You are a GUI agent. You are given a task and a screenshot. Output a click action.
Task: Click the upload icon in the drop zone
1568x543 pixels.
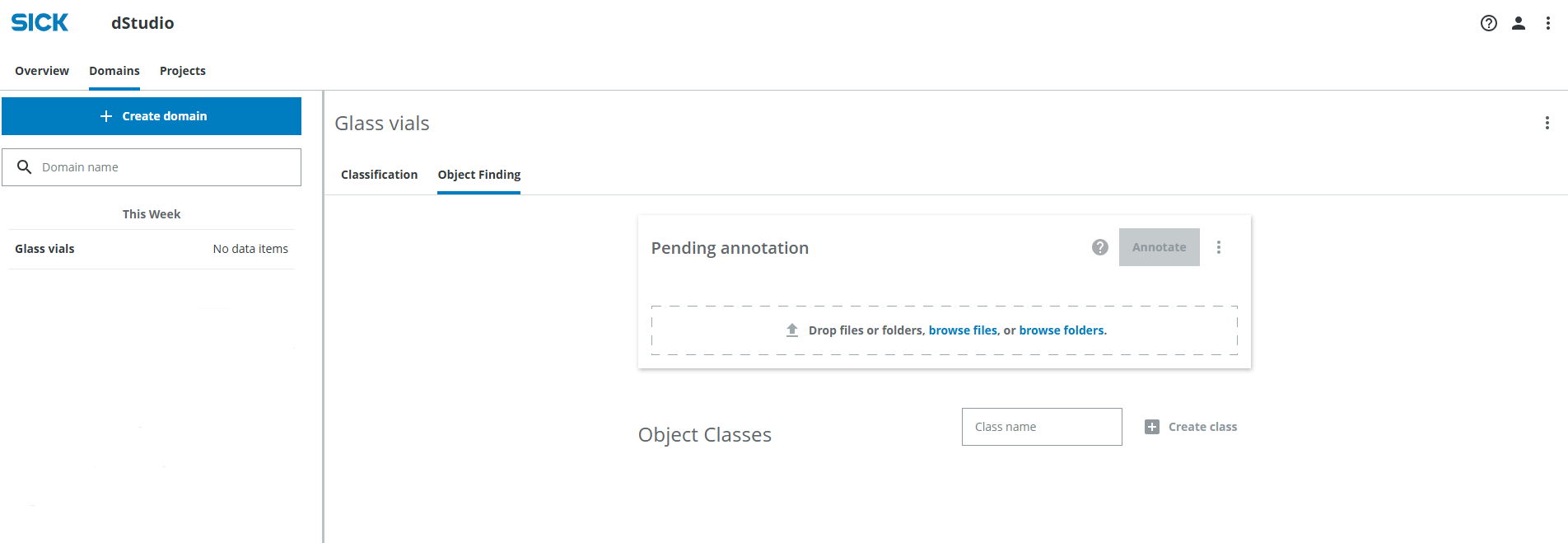[x=791, y=329]
